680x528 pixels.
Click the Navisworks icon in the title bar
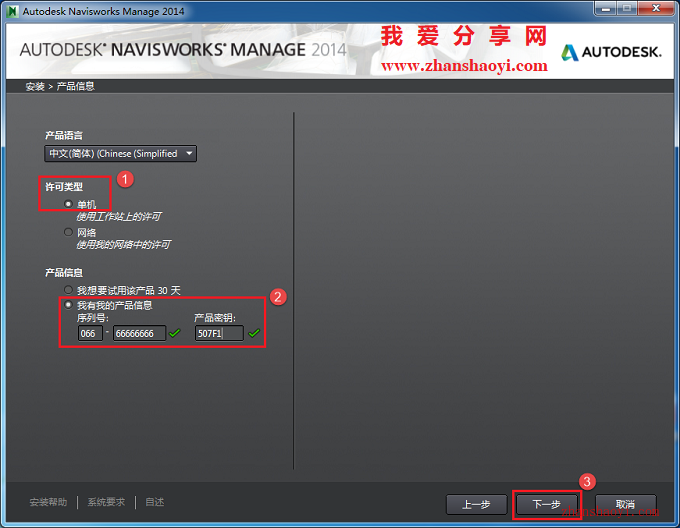12,11
